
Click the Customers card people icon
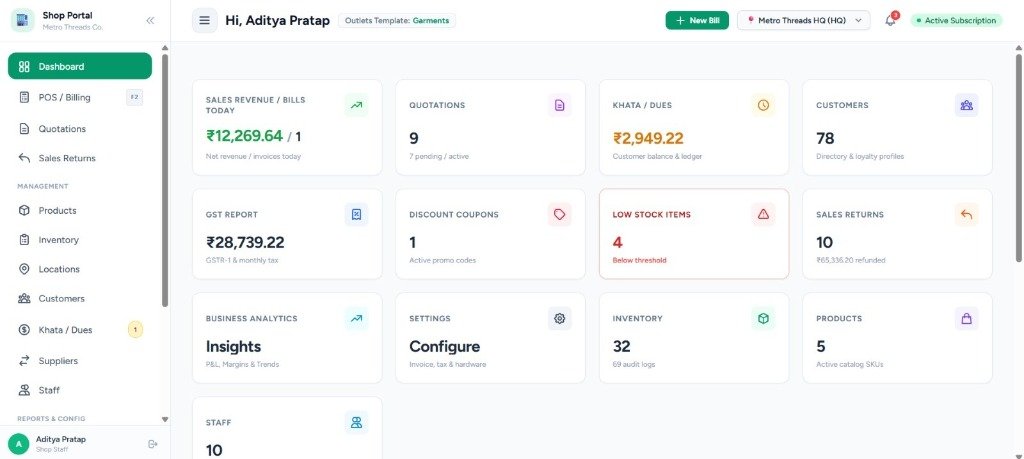tap(967, 105)
